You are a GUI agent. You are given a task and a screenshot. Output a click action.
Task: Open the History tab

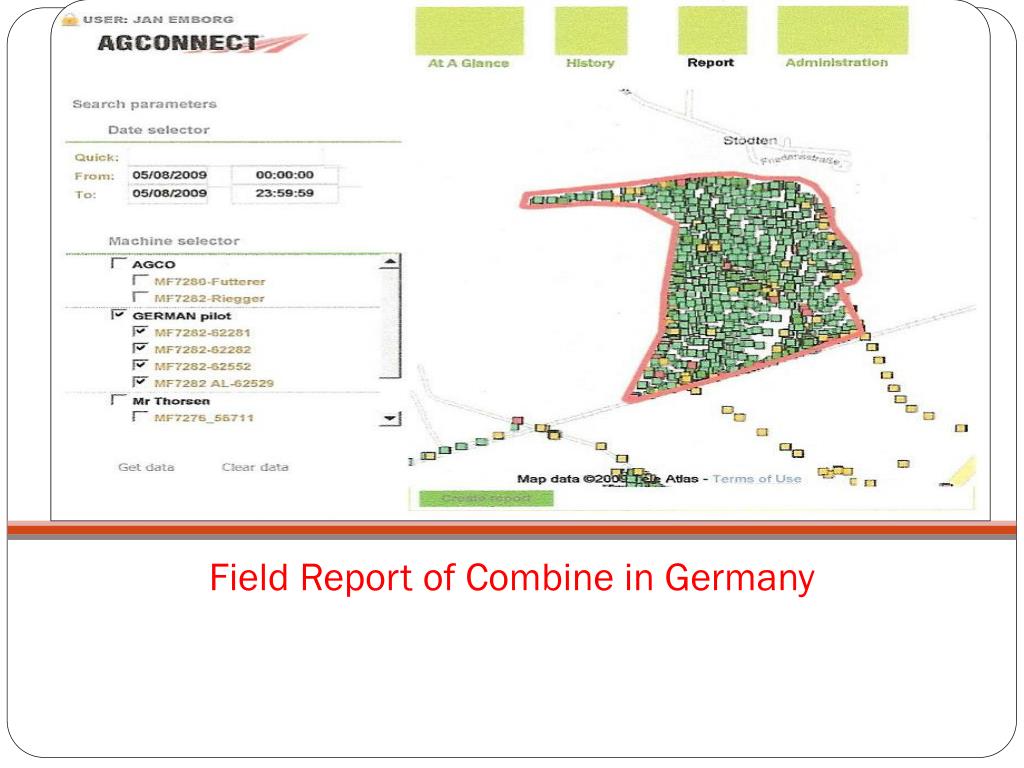(x=590, y=63)
